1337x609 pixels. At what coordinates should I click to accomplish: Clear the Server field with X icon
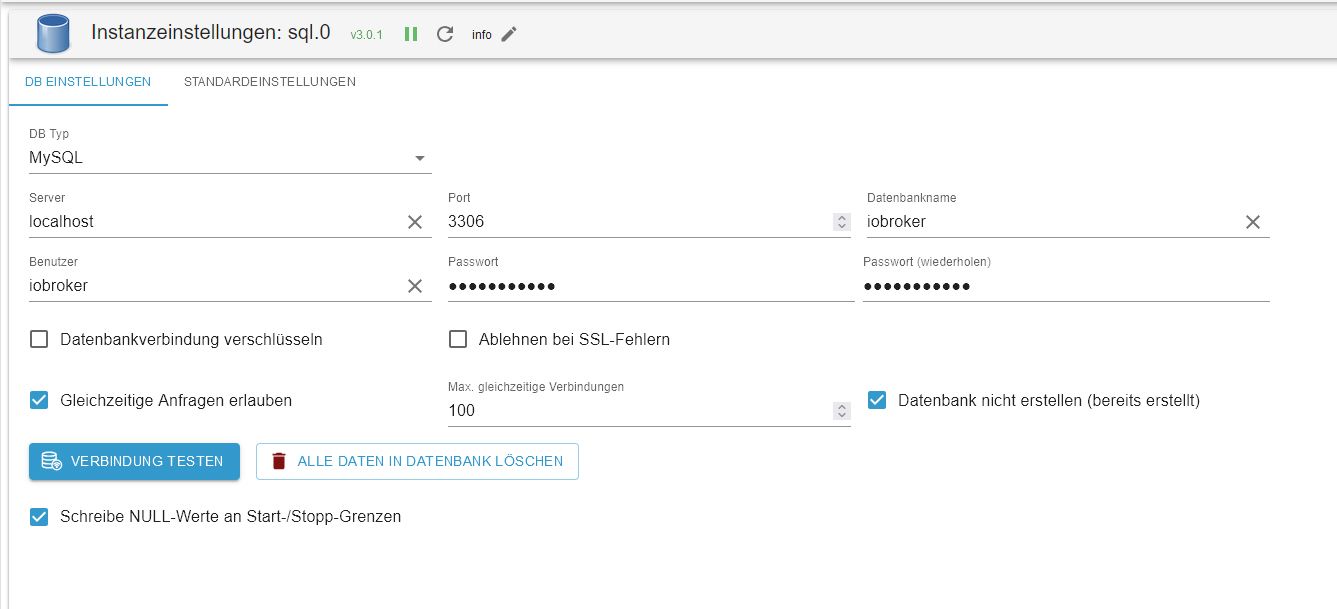415,222
